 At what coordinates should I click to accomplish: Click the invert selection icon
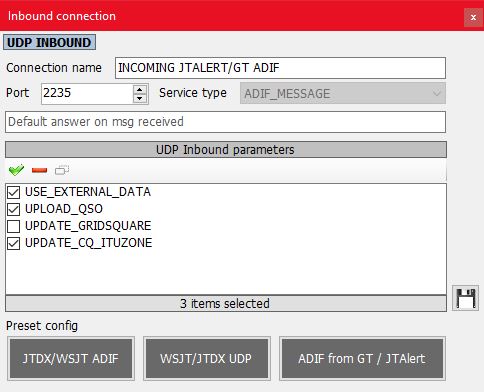[x=62, y=170]
